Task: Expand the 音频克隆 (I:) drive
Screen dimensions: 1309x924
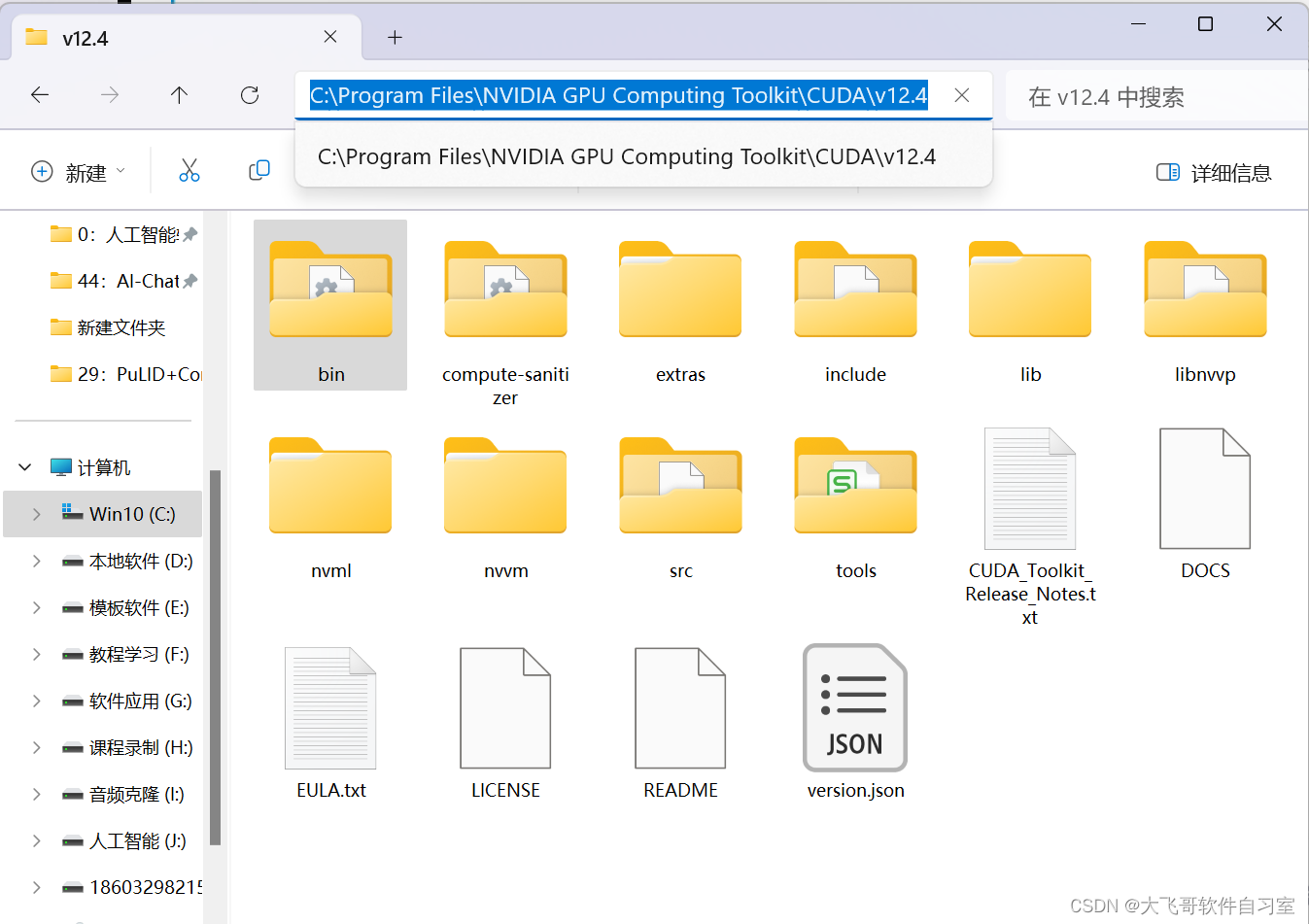Action: [x=37, y=794]
